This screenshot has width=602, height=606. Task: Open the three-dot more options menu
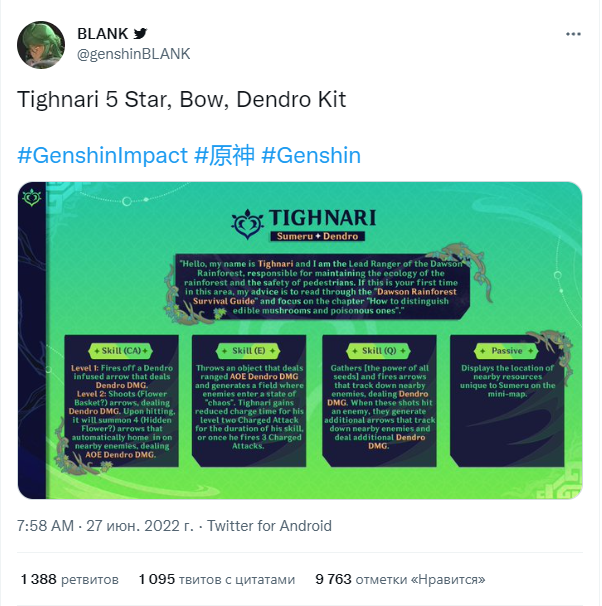(573, 34)
